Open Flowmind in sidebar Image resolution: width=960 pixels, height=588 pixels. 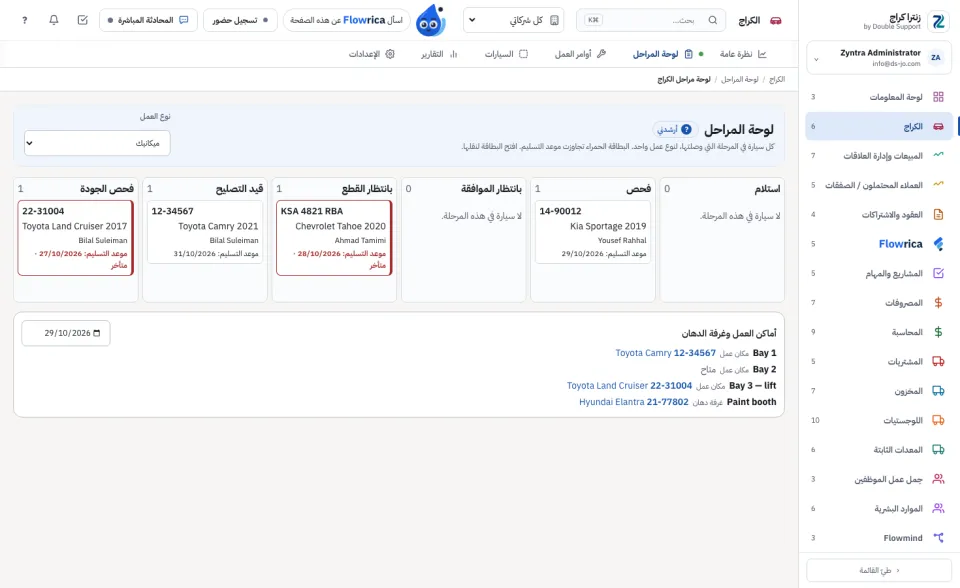[x=879, y=538]
